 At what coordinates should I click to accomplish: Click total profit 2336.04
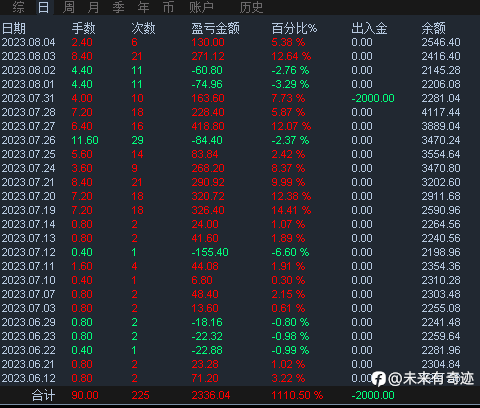(x=211, y=395)
